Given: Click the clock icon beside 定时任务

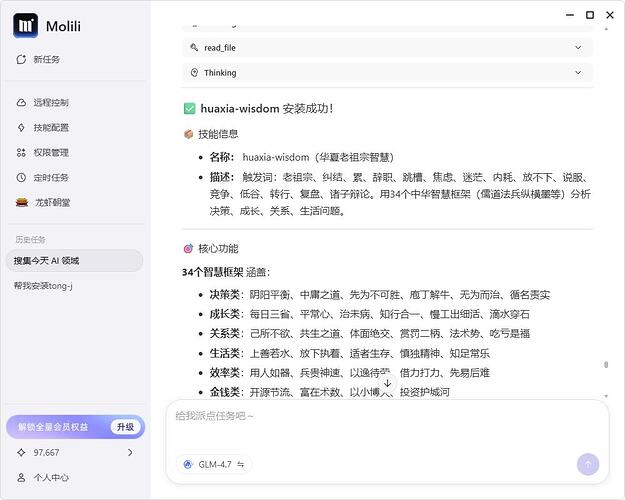Looking at the screenshot, I should (x=21, y=177).
